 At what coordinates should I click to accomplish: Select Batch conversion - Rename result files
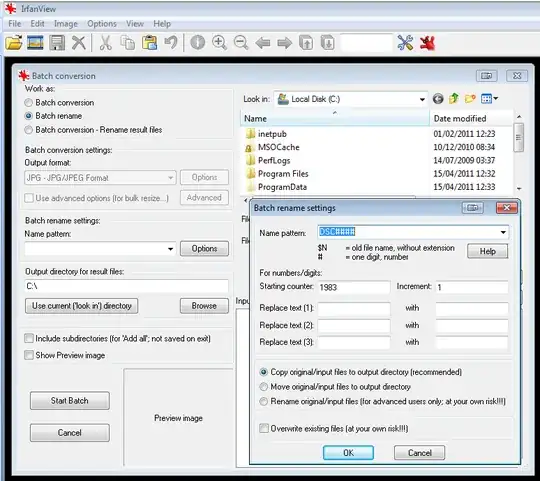coord(29,130)
